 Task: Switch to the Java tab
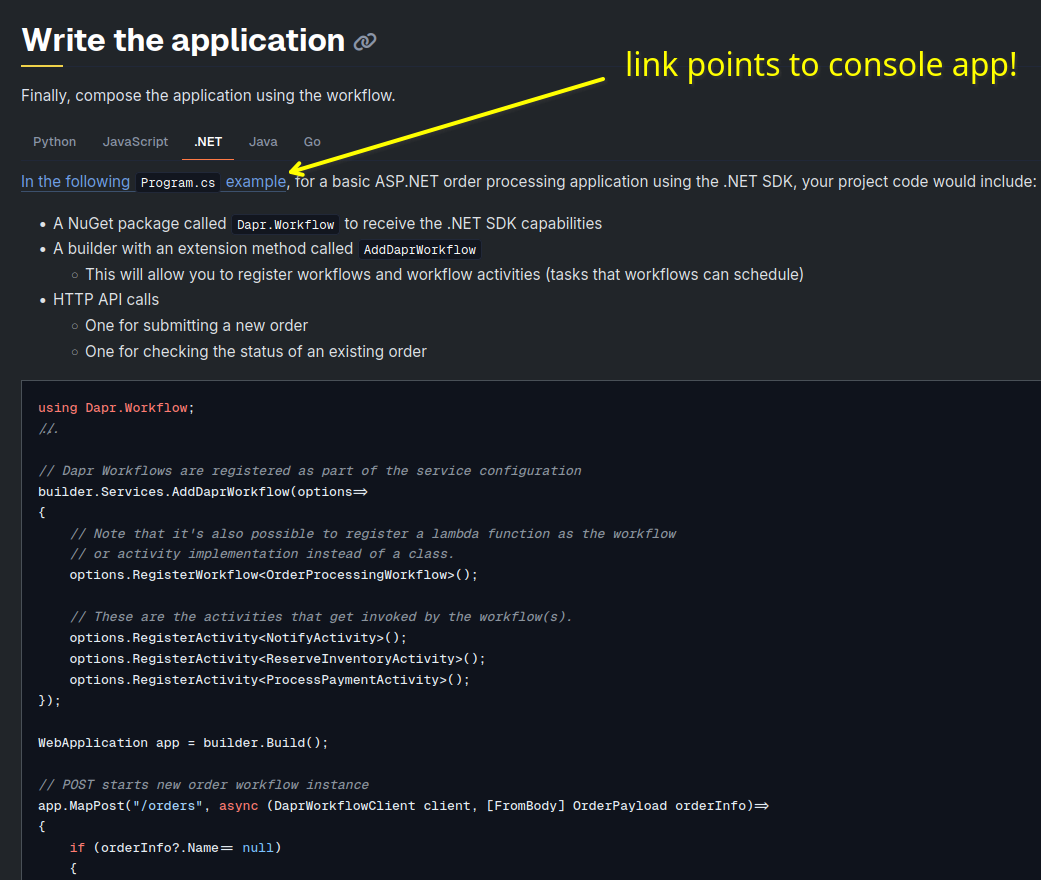(x=263, y=141)
